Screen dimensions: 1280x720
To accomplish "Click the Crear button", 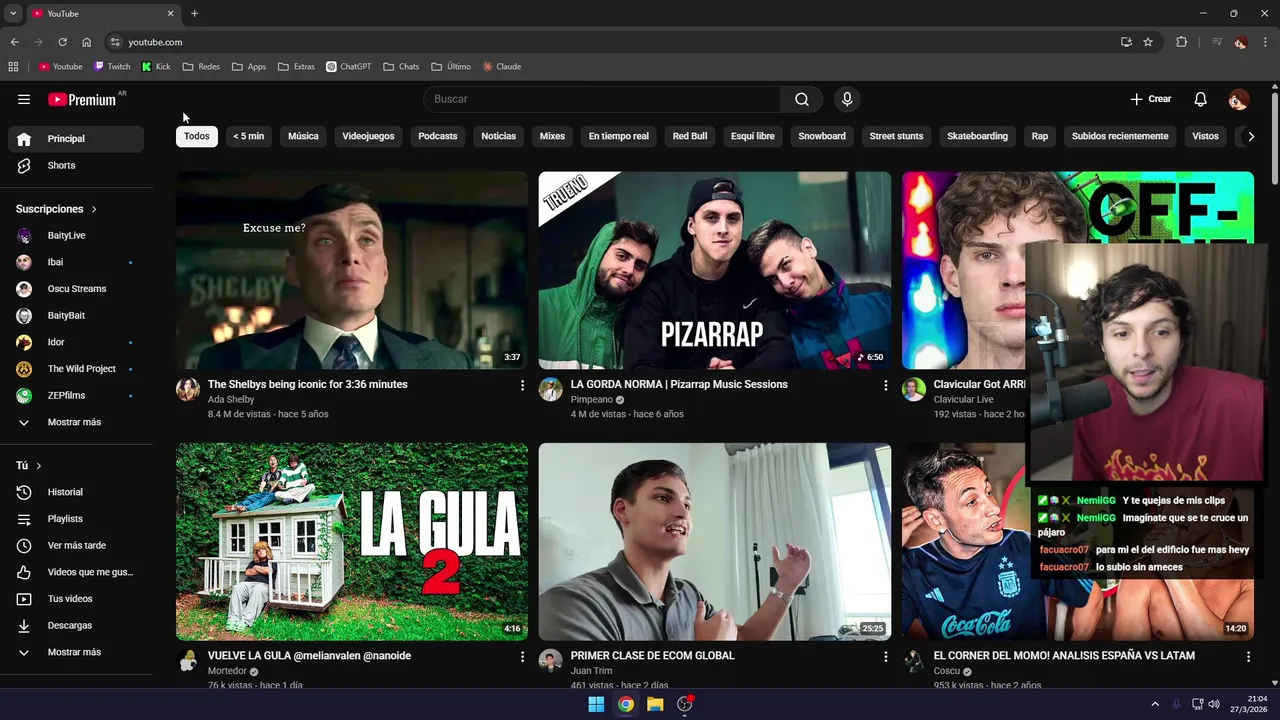I will tap(1150, 99).
